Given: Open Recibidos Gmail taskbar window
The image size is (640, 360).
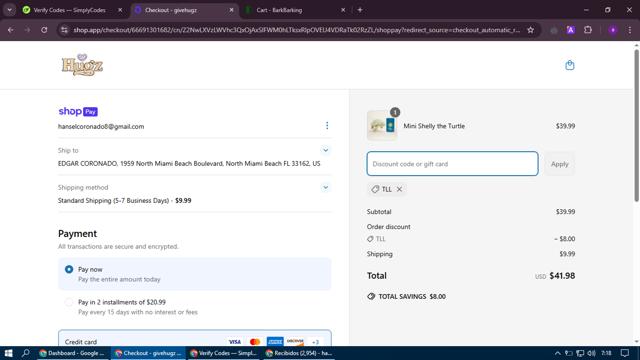Looking at the screenshot, I should pos(299,353).
